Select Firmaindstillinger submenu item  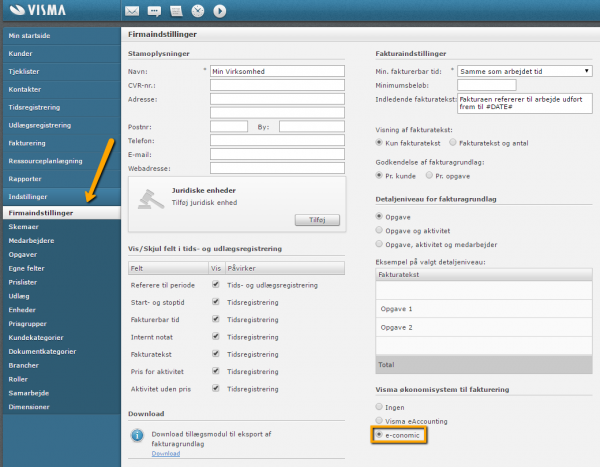coord(62,213)
